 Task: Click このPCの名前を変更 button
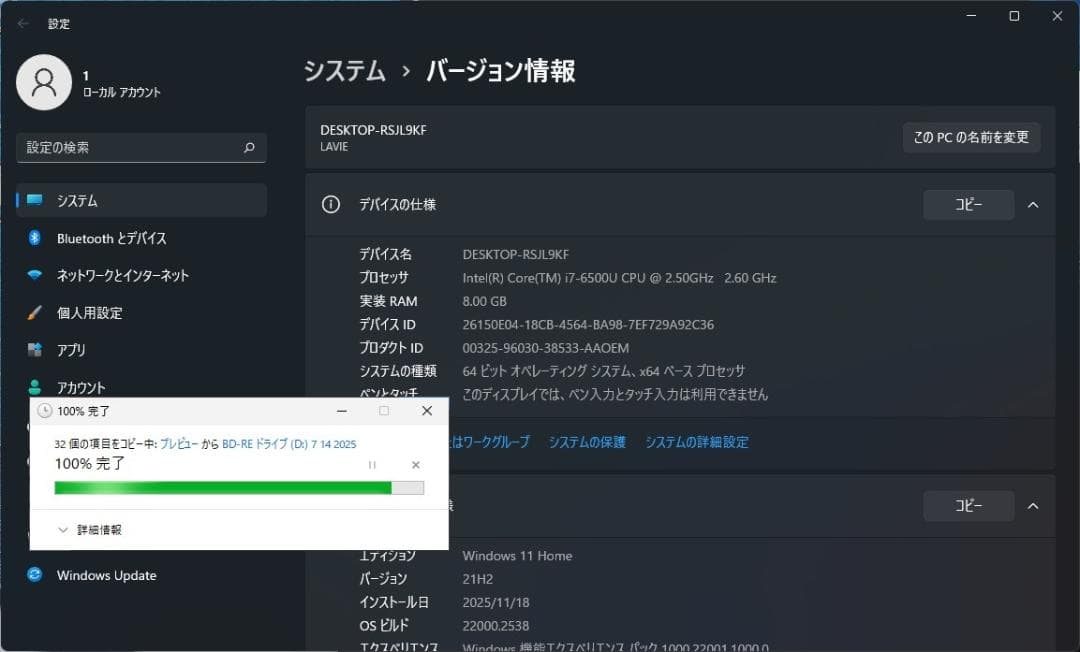click(x=971, y=138)
